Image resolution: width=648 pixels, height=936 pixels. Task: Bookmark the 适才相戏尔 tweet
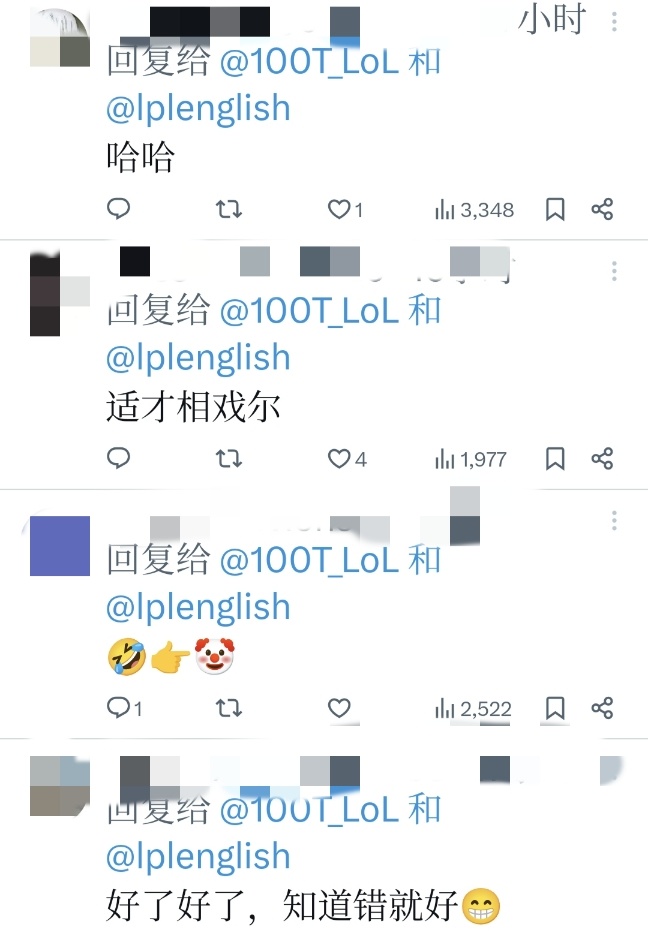(x=555, y=459)
